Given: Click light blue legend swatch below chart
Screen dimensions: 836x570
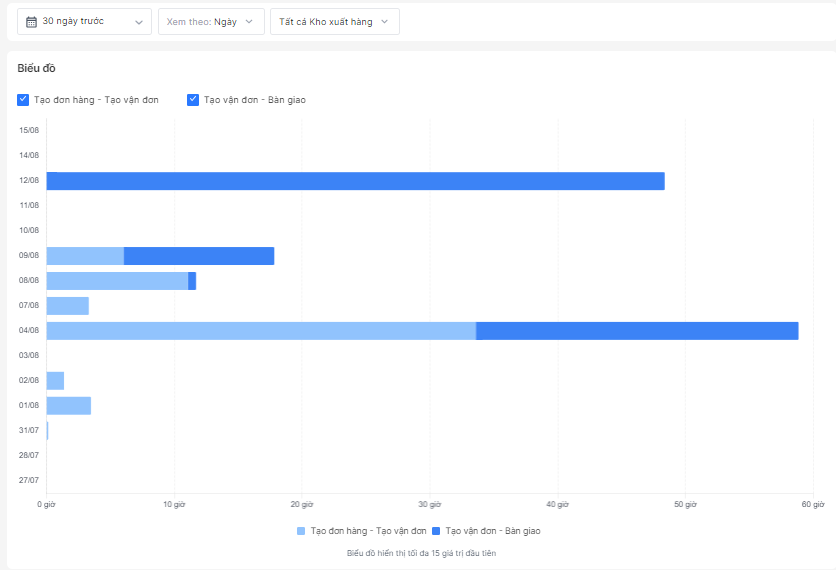Looking at the screenshot, I should [x=301, y=531].
